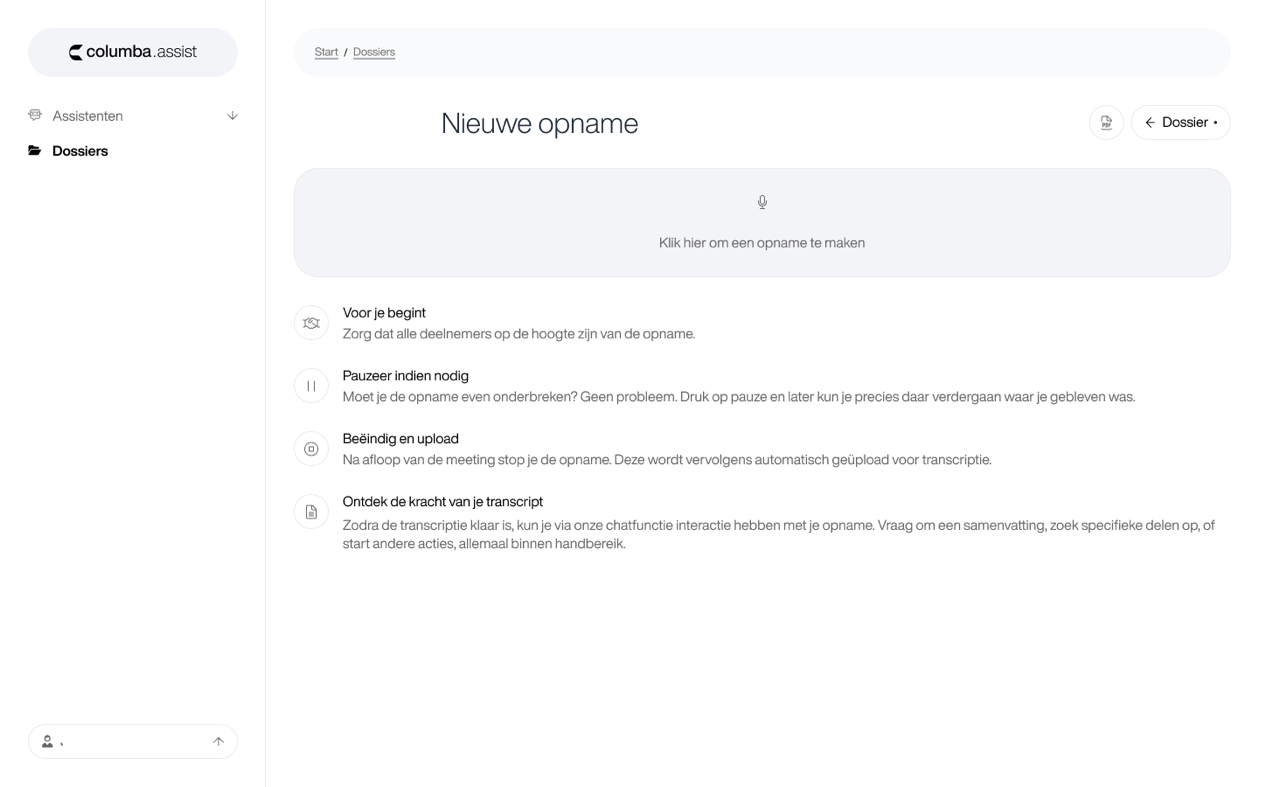This screenshot has width=1280, height=787.
Task: Click the 'Ontdek de kracht van je transcript' heading
Action: click(x=442, y=502)
